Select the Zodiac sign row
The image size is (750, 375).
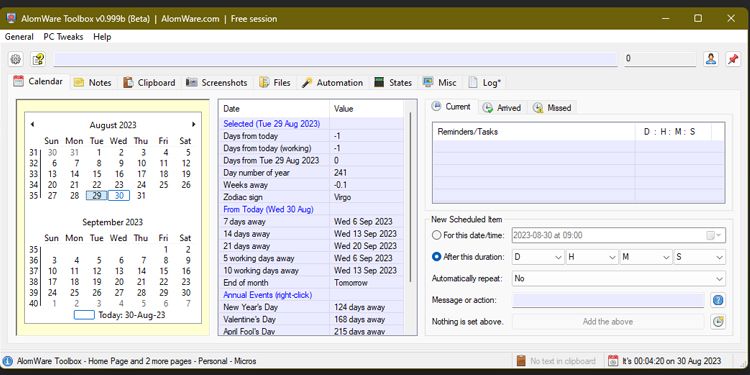pyautogui.click(x=311, y=197)
